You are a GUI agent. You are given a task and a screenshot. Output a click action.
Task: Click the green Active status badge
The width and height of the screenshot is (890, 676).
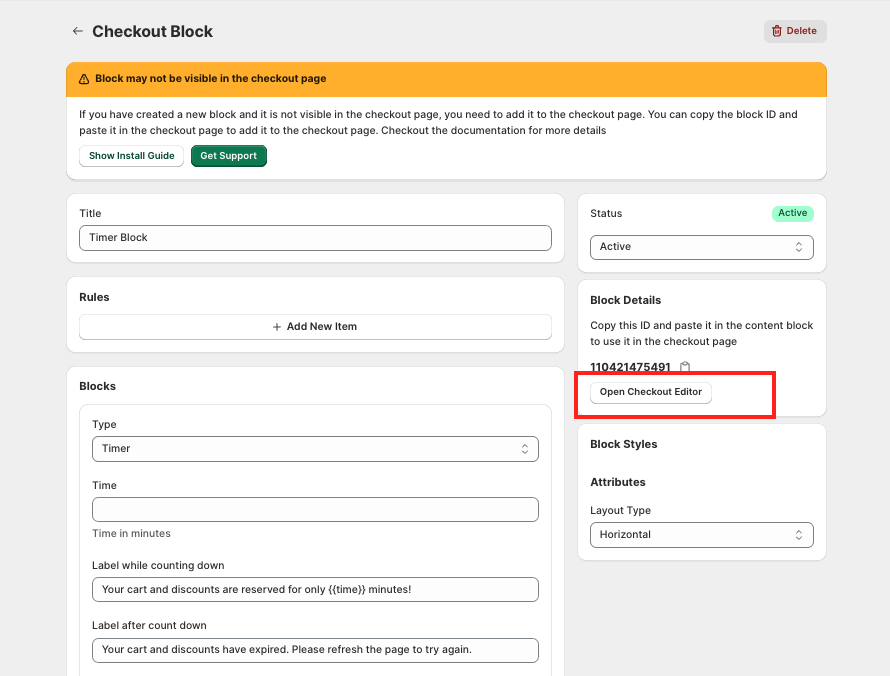792,213
